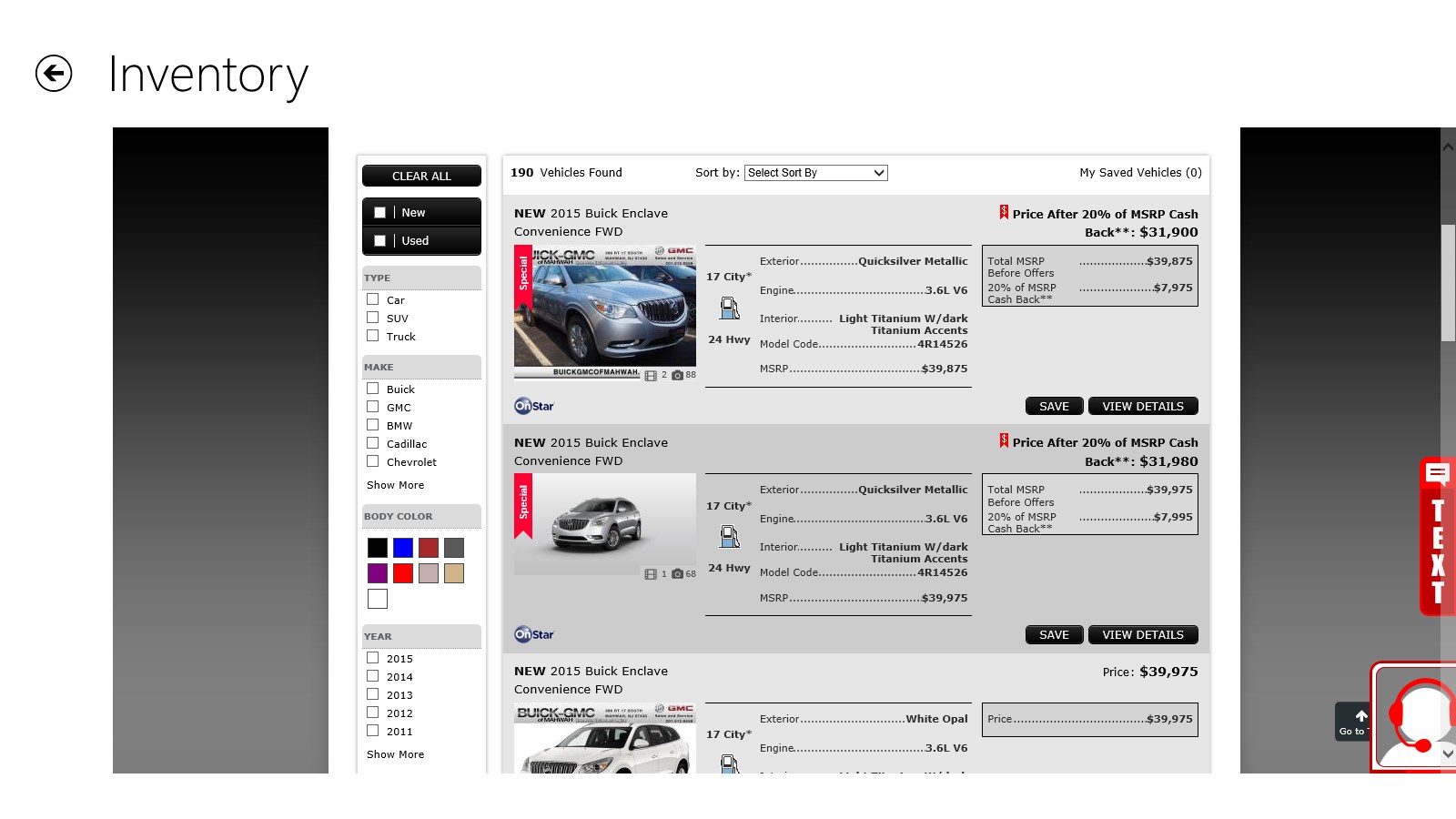The image size is (1456, 819).
Task: Open the red TEXT chat widget
Action: (x=1438, y=537)
